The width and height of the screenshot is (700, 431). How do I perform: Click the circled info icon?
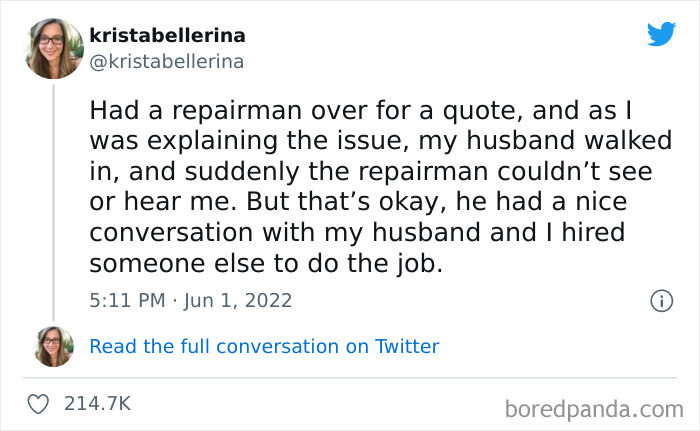tap(660, 300)
